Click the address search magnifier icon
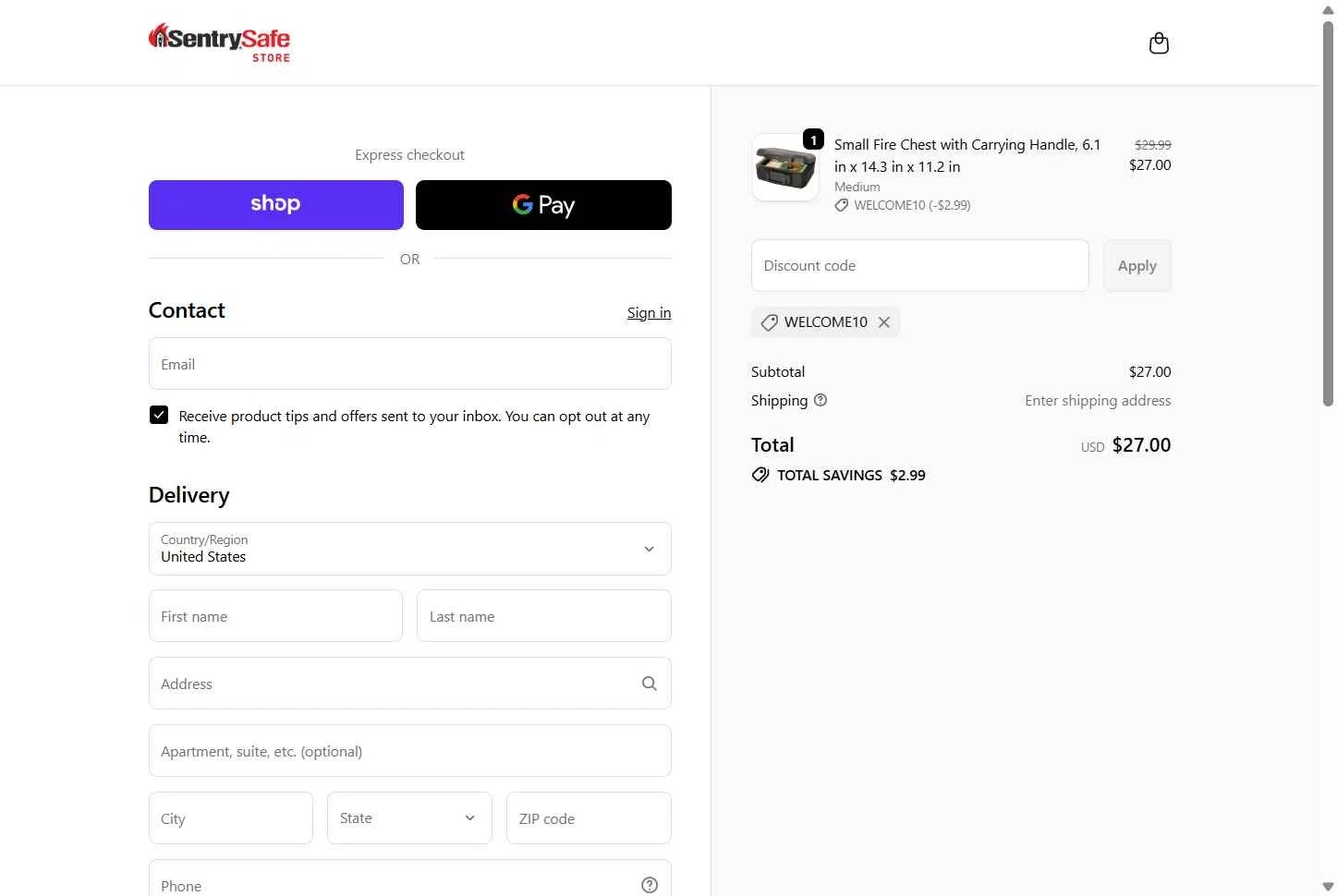 pos(650,684)
